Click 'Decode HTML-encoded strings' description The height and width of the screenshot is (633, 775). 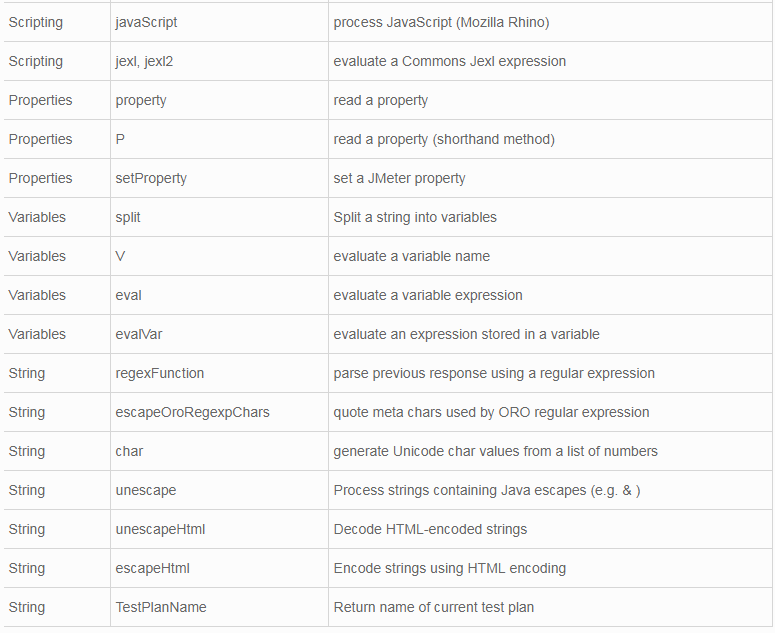[430, 529]
